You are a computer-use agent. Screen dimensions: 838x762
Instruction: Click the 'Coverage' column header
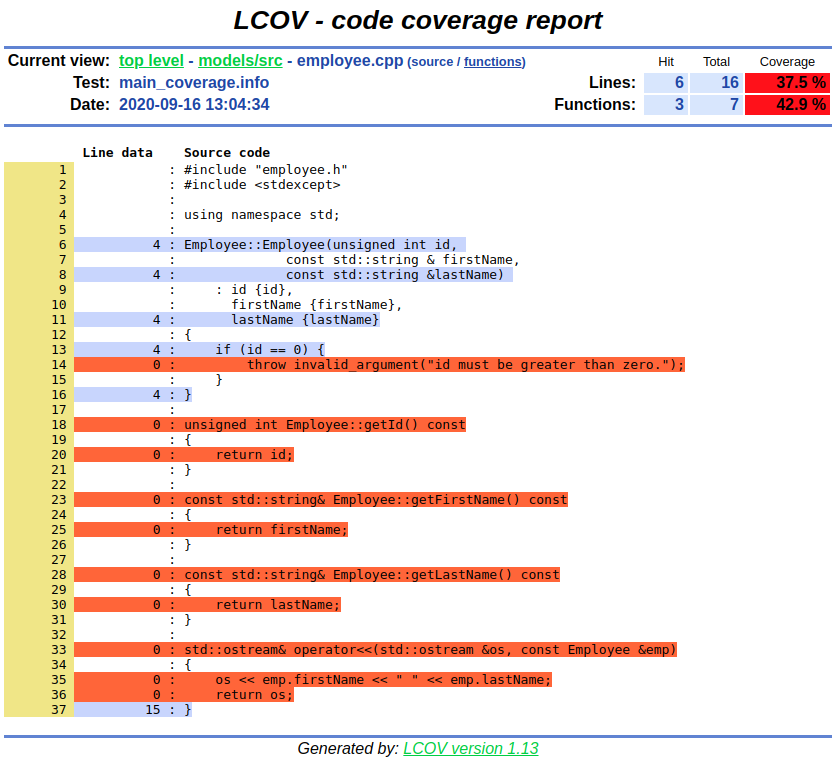click(x=787, y=62)
